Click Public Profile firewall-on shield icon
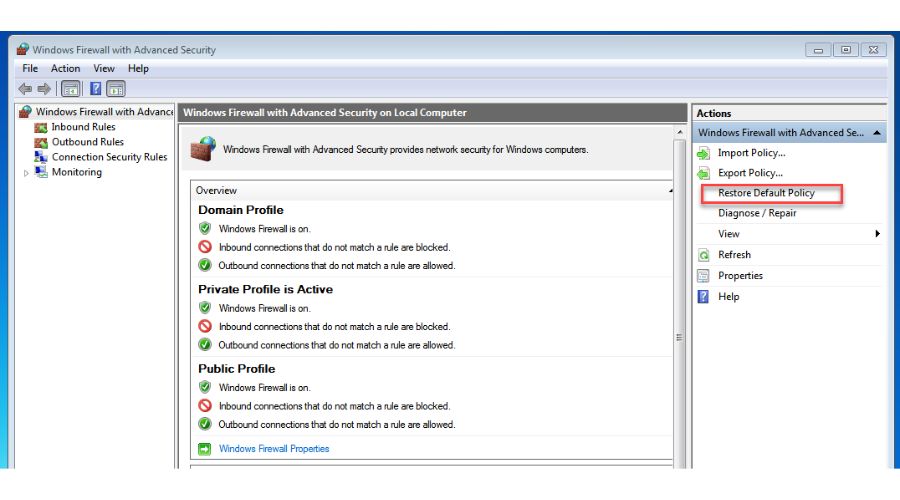900x500 pixels. click(x=205, y=387)
